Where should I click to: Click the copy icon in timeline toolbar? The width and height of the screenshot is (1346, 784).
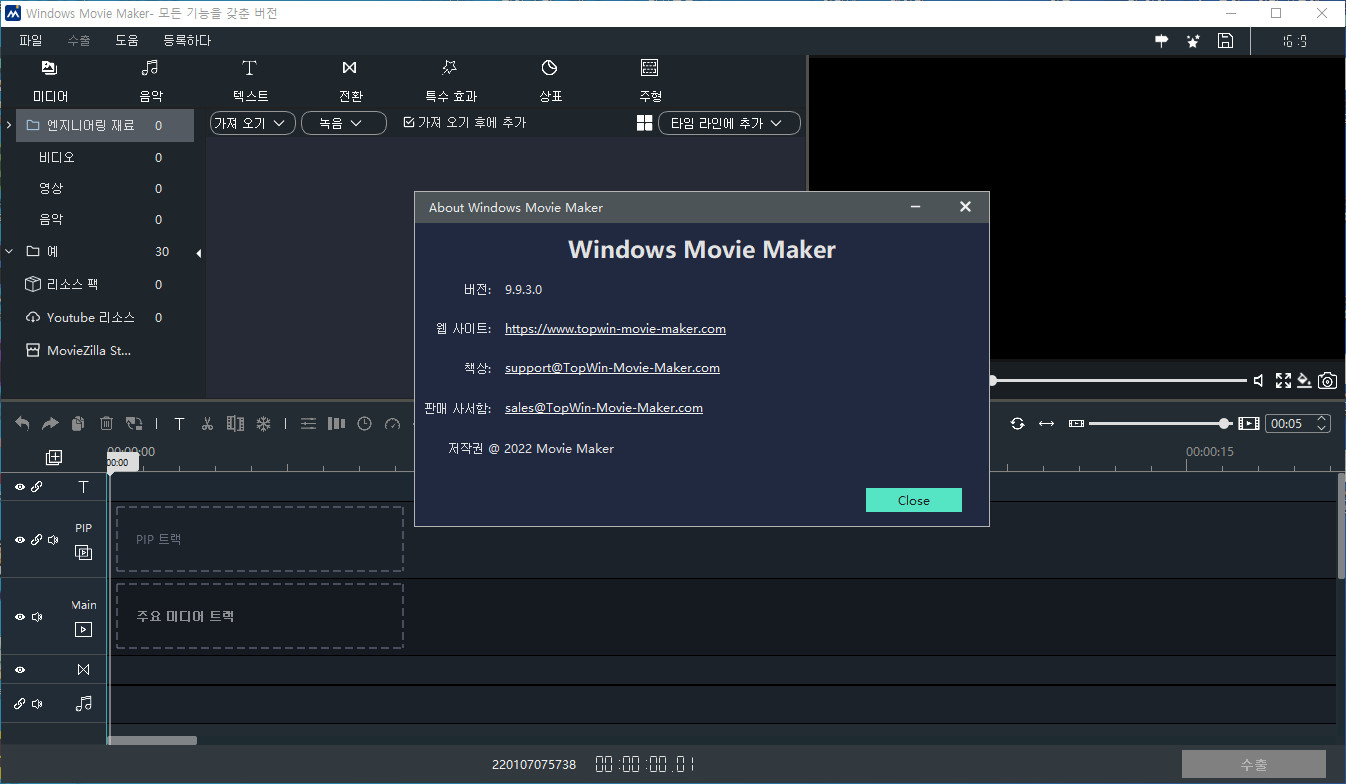pyautogui.click(x=78, y=424)
